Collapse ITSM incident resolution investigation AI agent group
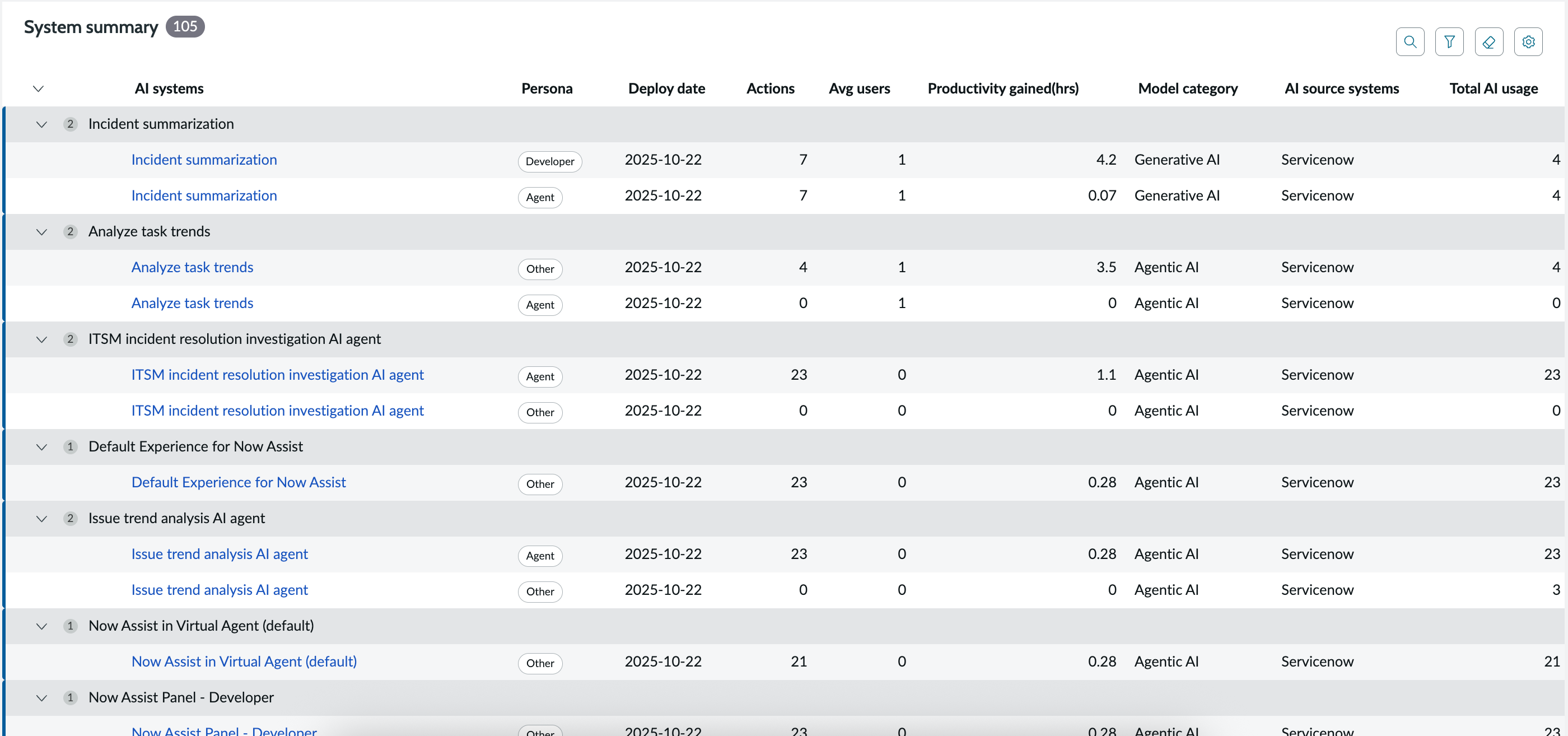 (41, 339)
